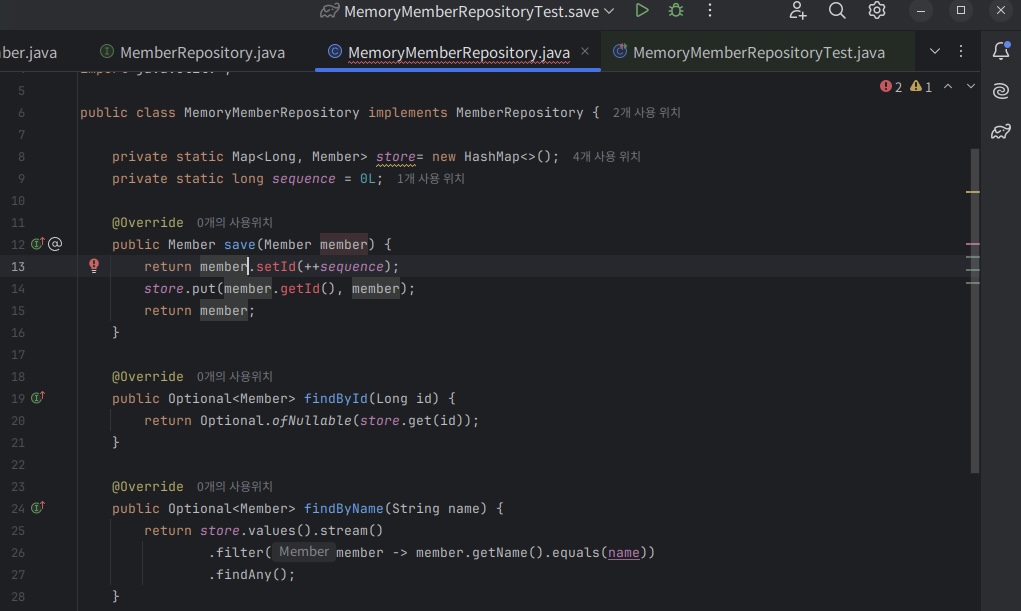Click the underlined store variable on line 8
1021x611 pixels.
tap(395, 156)
